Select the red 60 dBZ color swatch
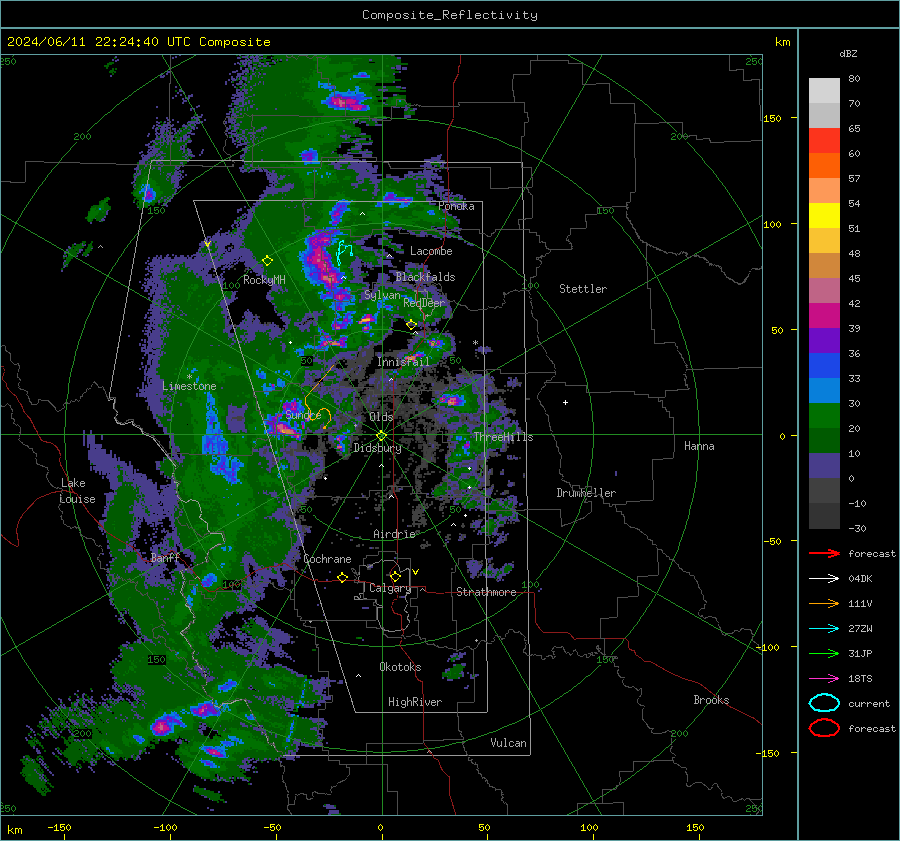This screenshot has height=841, width=900. coord(824,141)
